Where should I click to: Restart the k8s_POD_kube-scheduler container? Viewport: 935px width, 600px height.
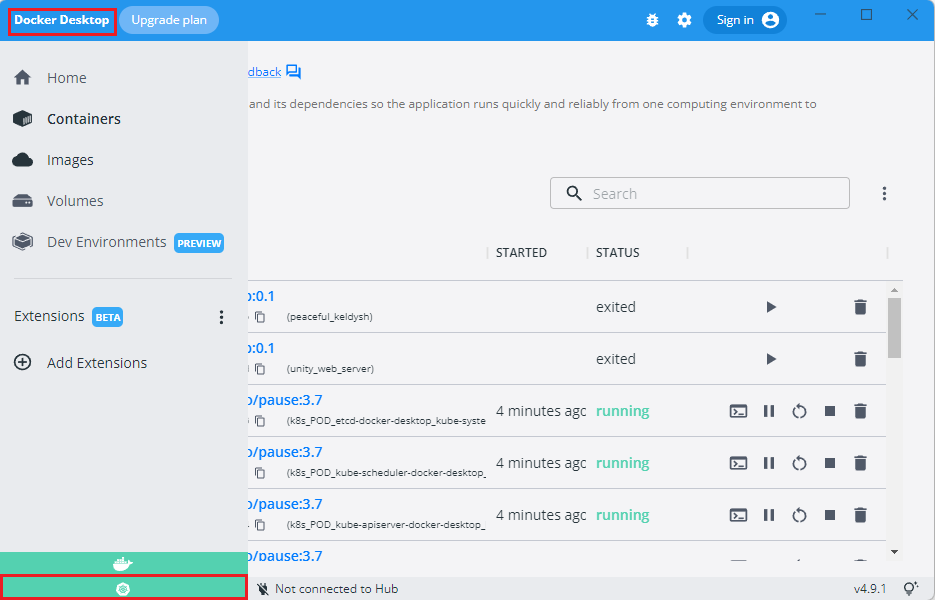point(799,463)
